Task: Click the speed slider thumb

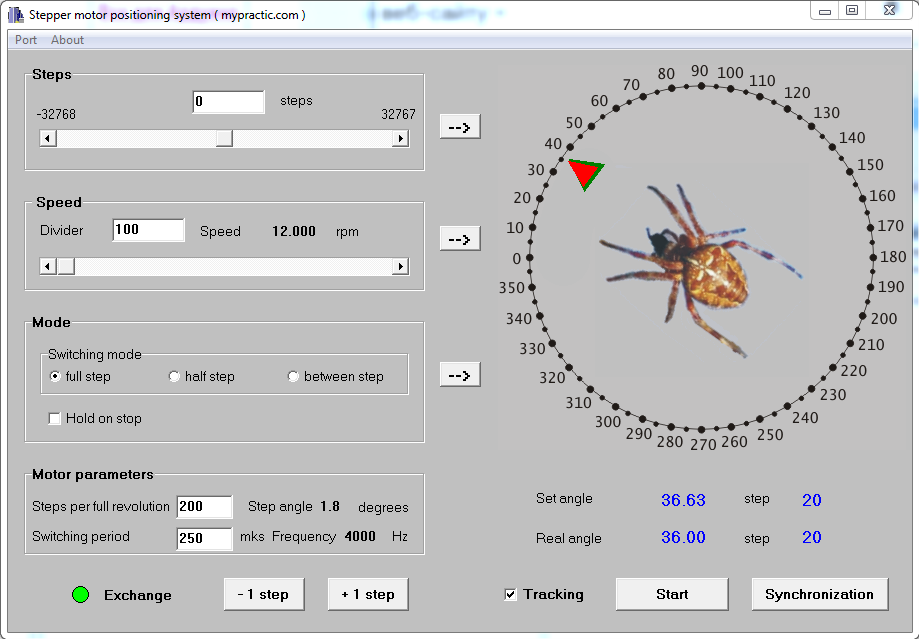Action: pyautogui.click(x=66, y=266)
